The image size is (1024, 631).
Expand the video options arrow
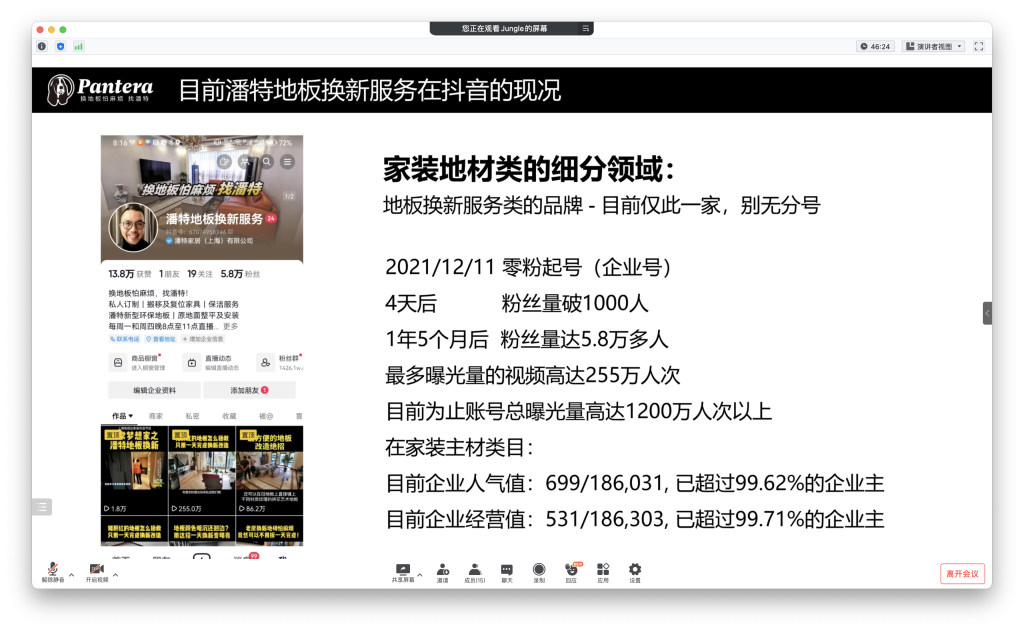(x=115, y=575)
